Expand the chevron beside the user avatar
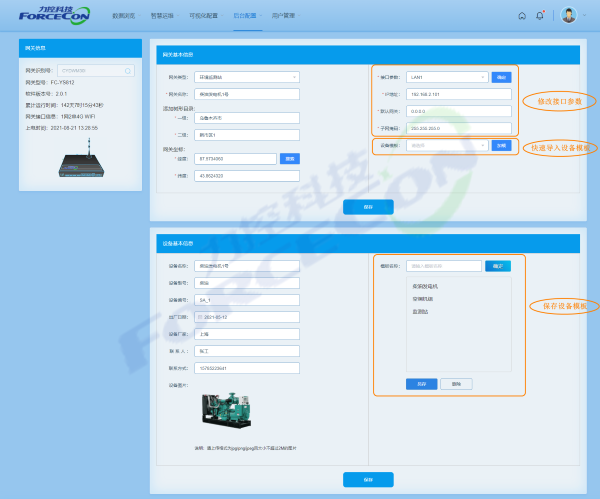 point(584,15)
